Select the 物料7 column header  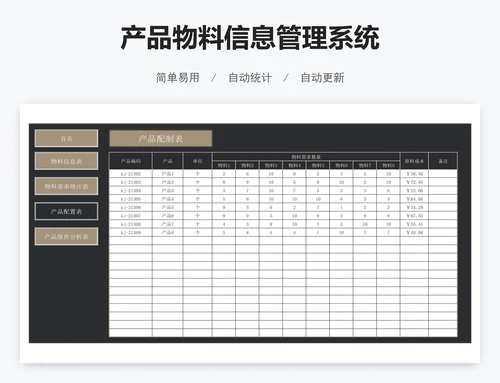365,165
